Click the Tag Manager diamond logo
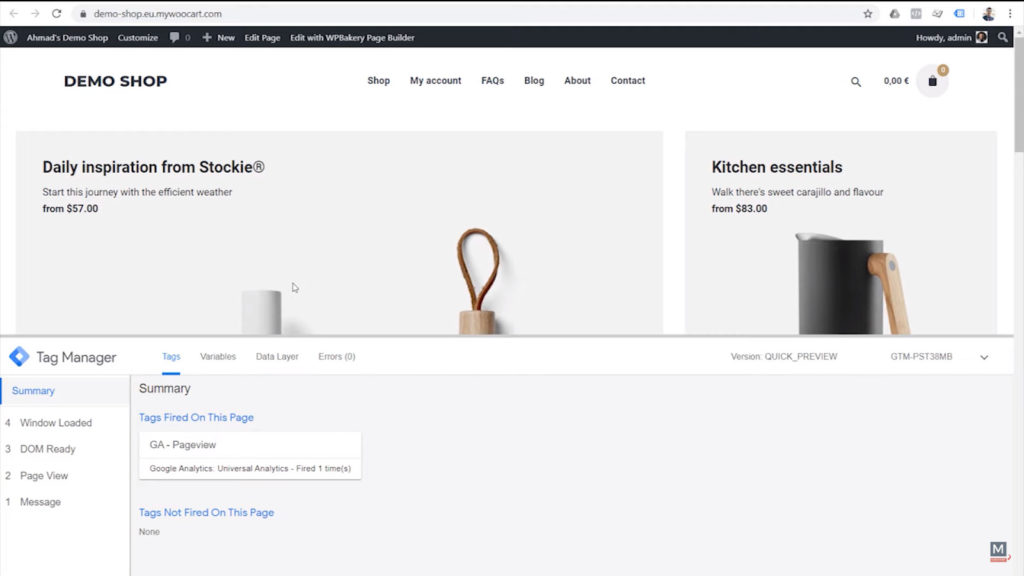The width and height of the screenshot is (1024, 576). tap(18, 356)
